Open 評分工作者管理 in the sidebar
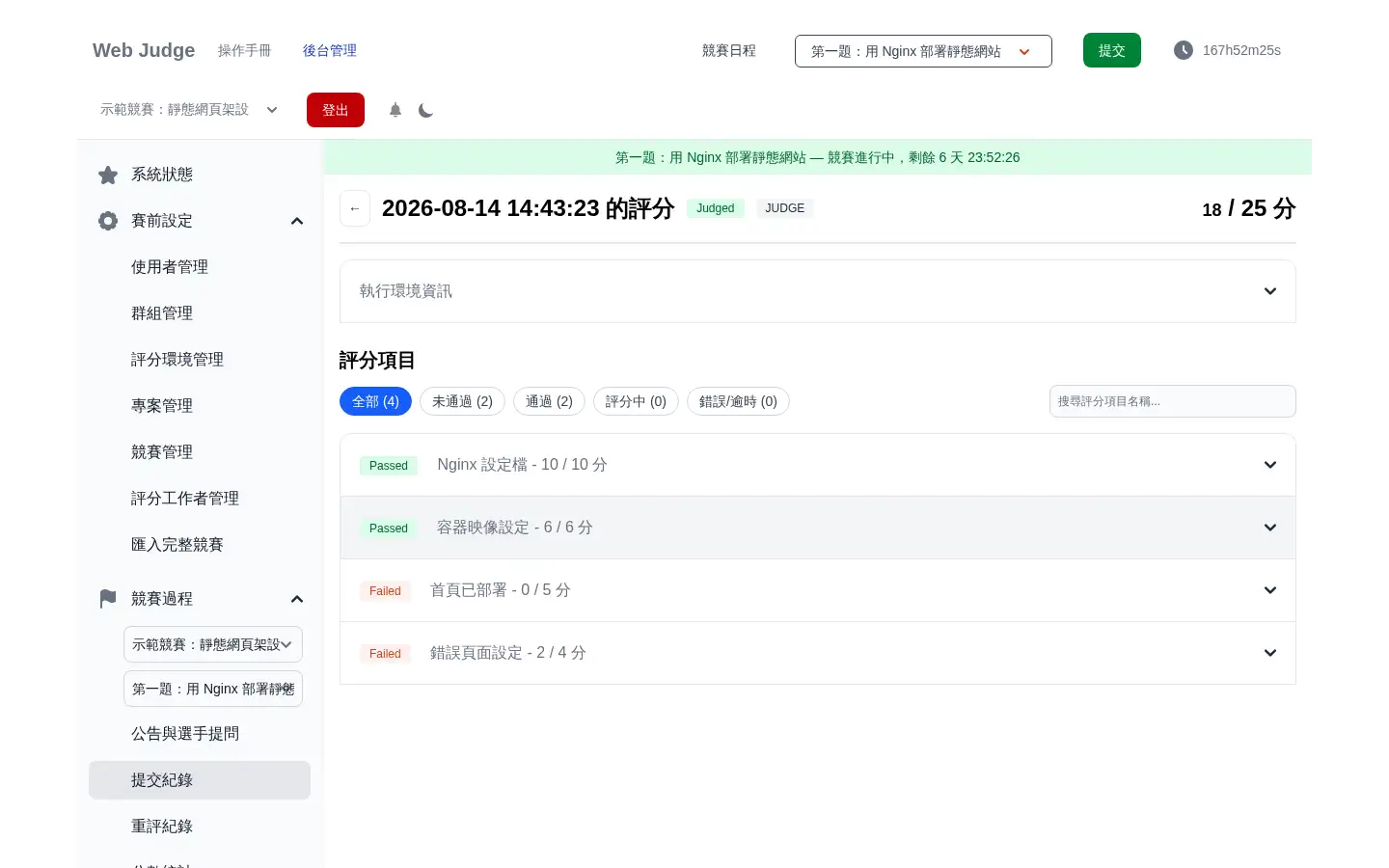Image resolution: width=1389 pixels, height=868 pixels. (200, 499)
